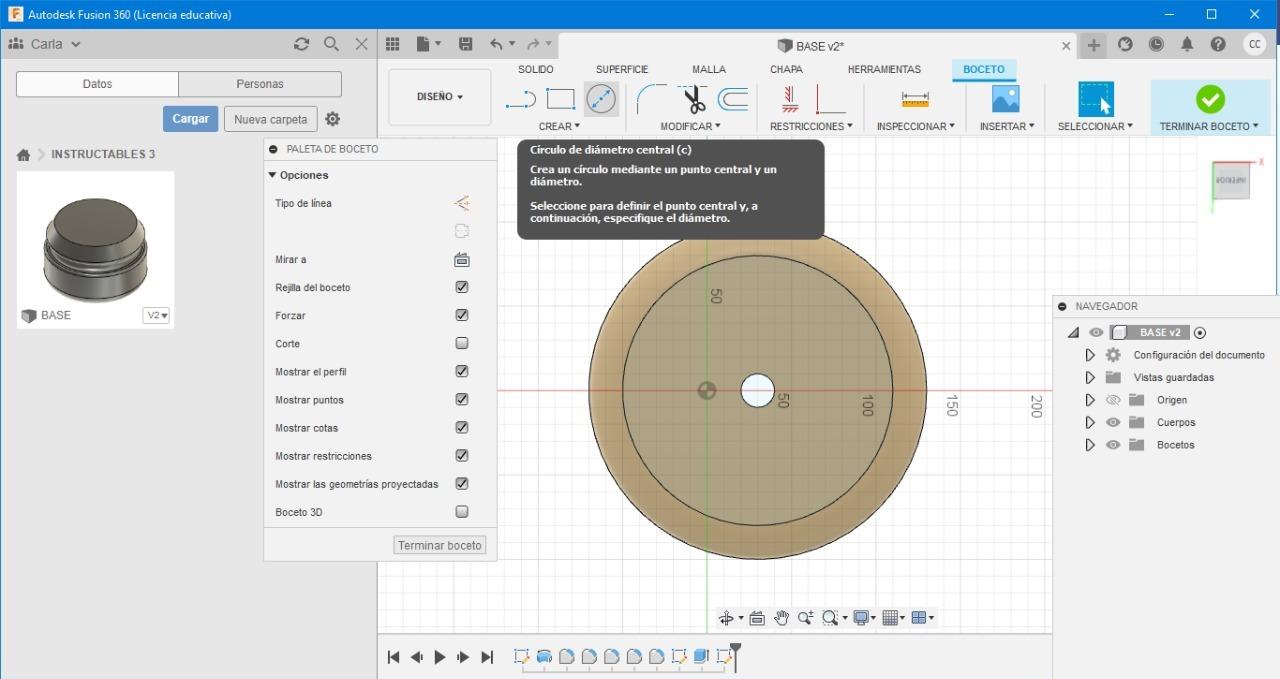1280x679 pixels.
Task: Disable the Rejilla del boceto checkbox
Action: (462, 287)
